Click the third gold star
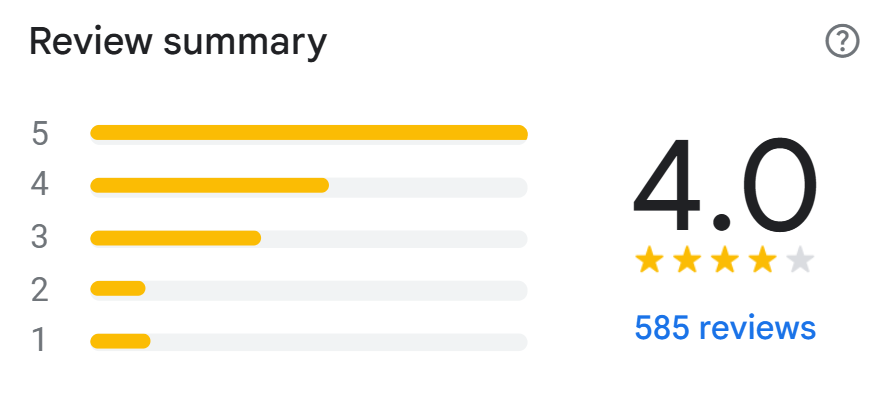Screen dimensions: 882x403 [725, 261]
